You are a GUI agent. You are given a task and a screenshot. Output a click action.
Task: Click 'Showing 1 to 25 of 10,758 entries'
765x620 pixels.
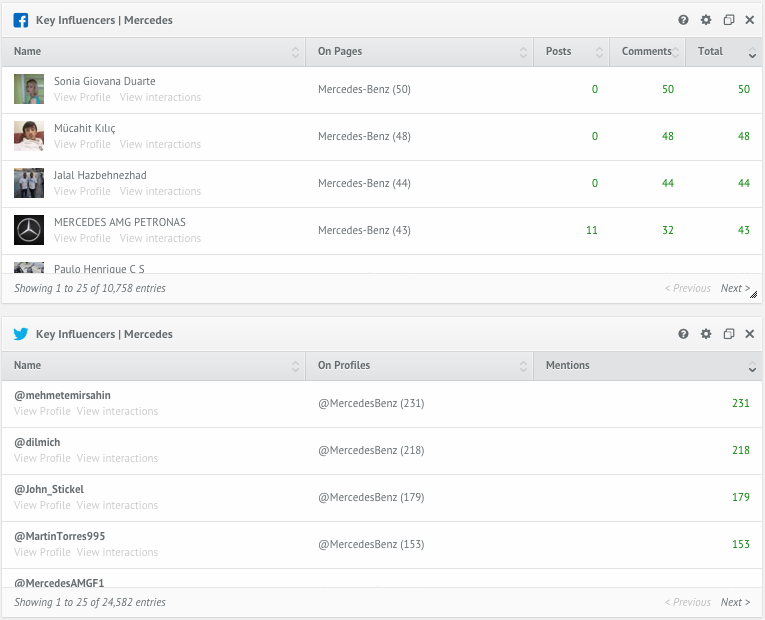click(90, 288)
